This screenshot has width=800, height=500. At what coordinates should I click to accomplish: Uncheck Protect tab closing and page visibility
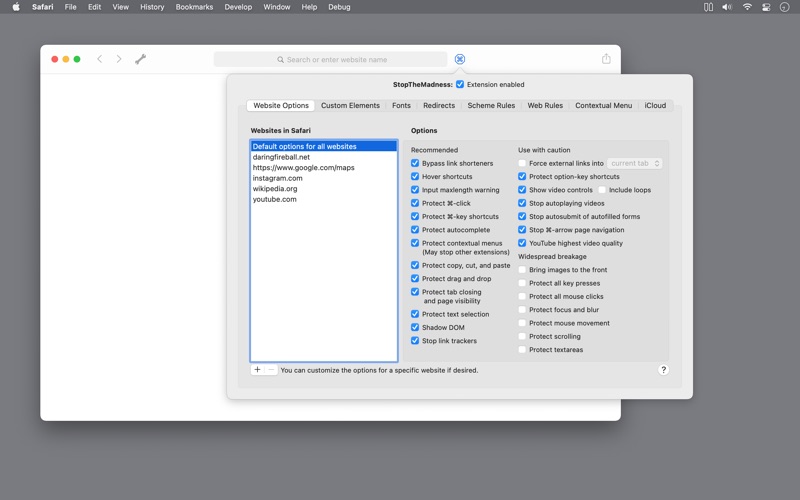(x=415, y=292)
